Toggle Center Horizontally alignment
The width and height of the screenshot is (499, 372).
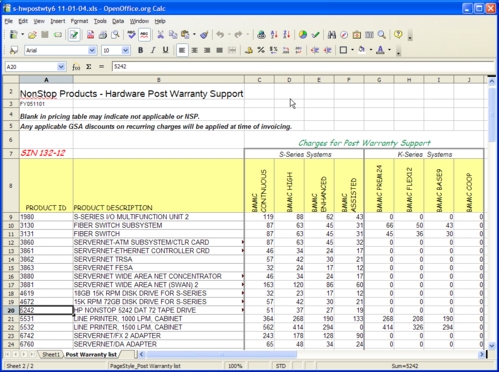click(x=195, y=50)
